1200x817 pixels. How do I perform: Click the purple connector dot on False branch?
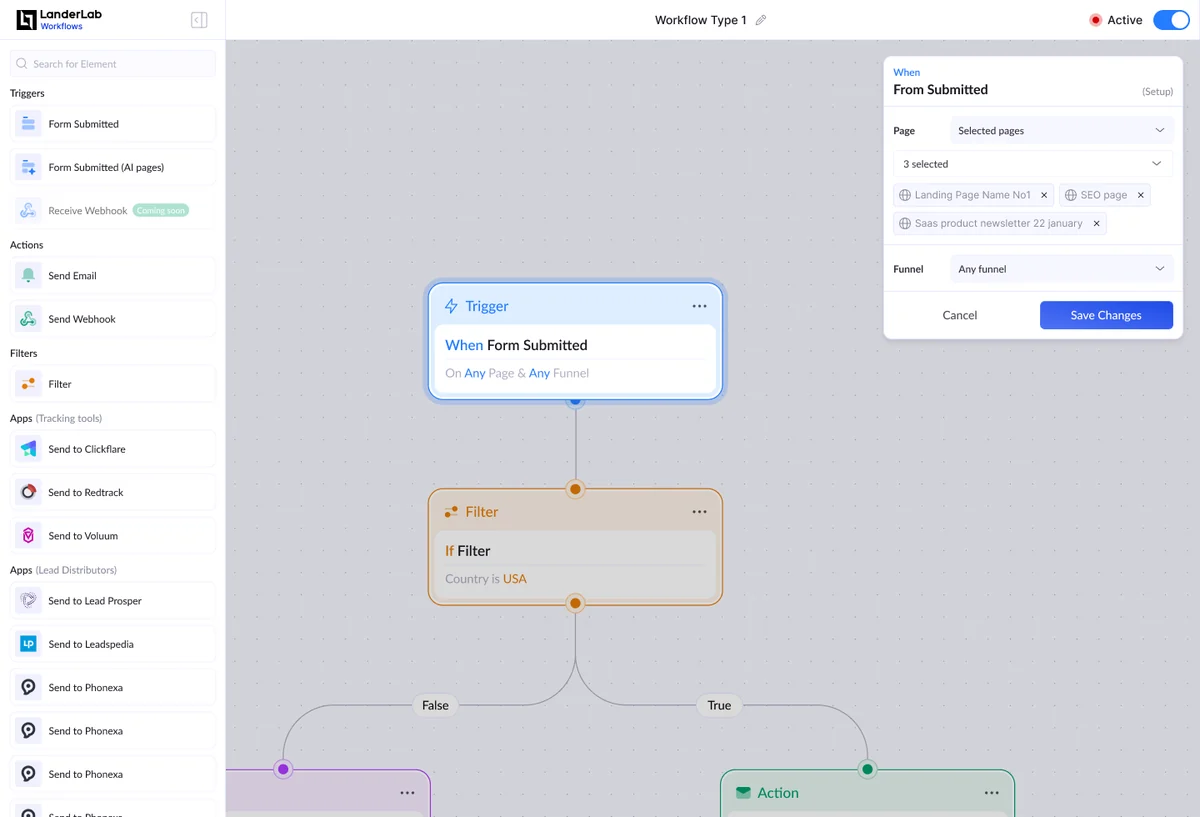(x=283, y=769)
